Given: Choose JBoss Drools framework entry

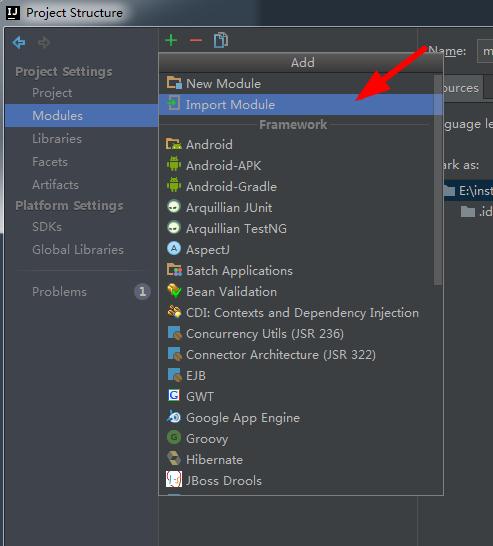Looking at the screenshot, I should pyautogui.click(x=301, y=481).
